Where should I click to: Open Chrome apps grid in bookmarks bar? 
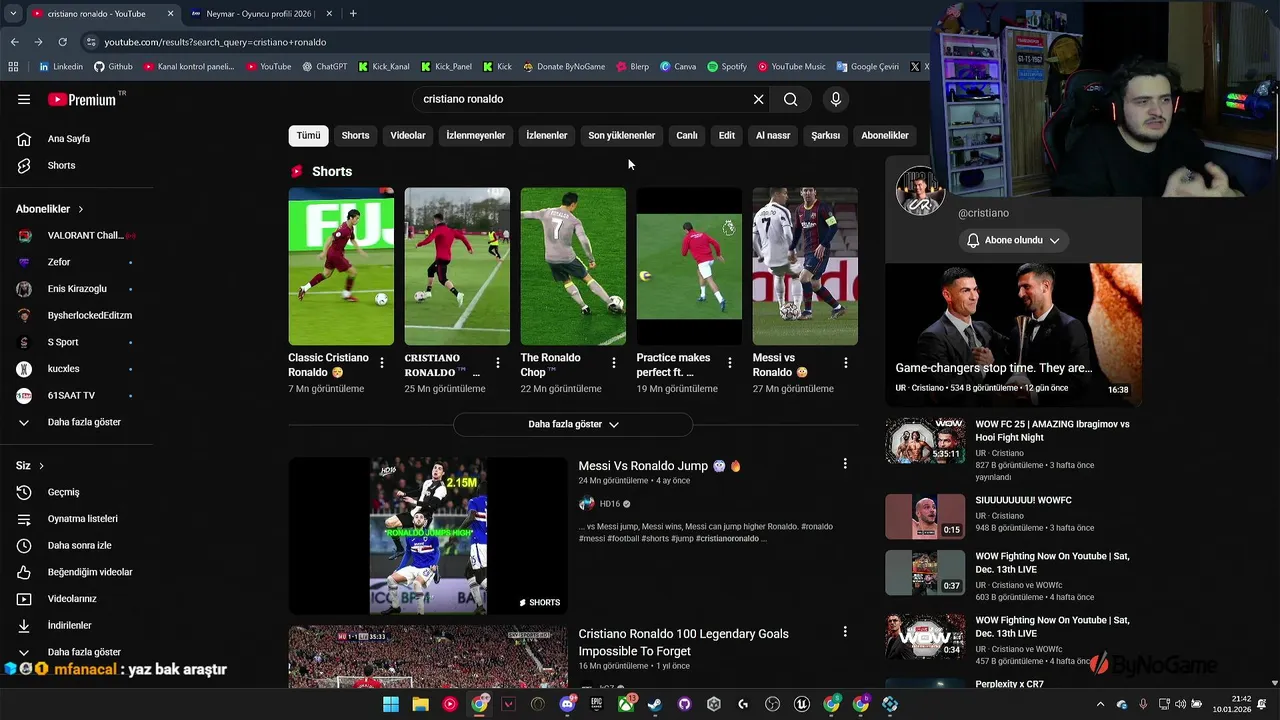[x=13, y=67]
